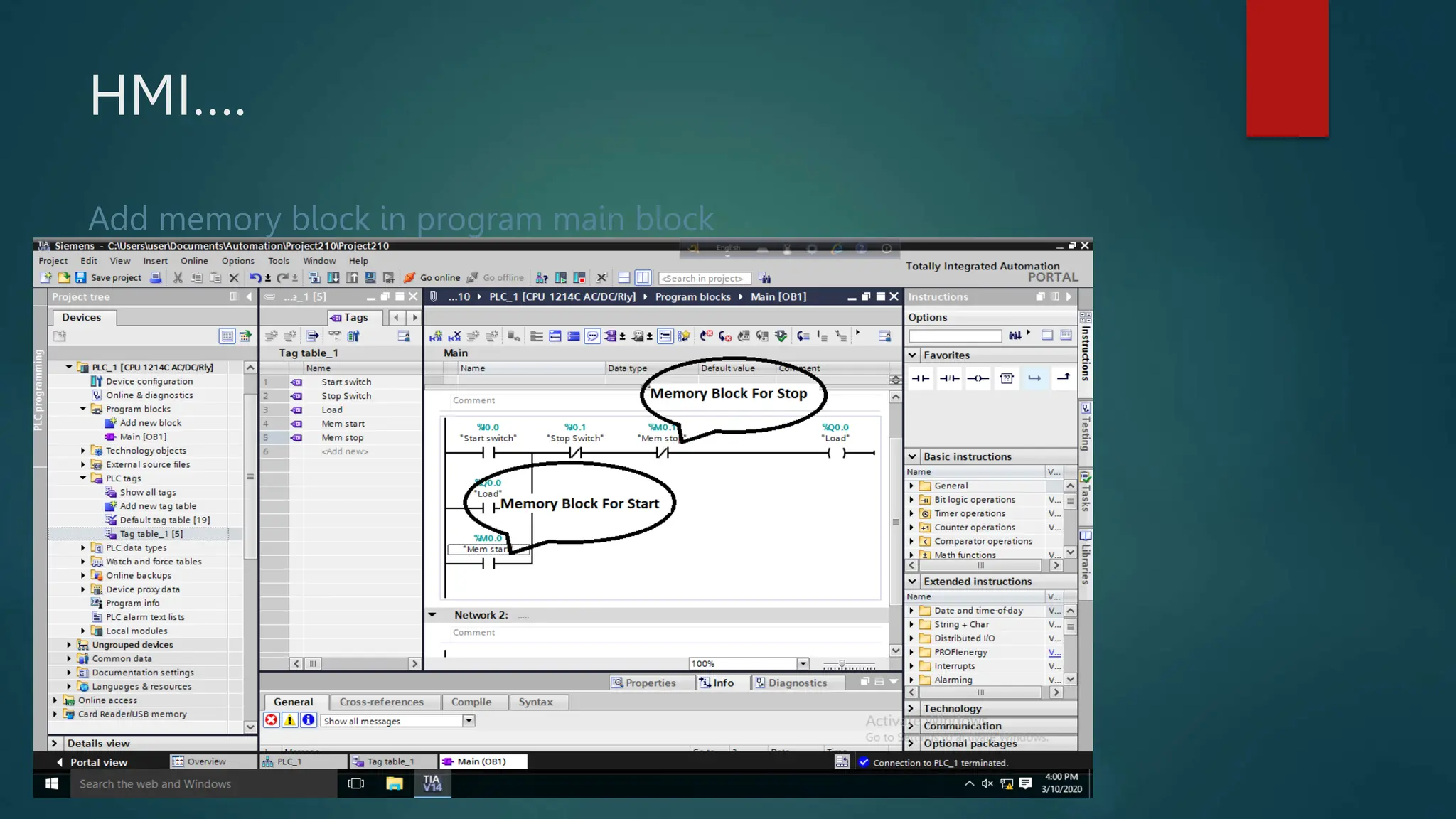Select normally closed contact in Favorites
Viewport: 1456px width, 819px height.
(x=949, y=378)
